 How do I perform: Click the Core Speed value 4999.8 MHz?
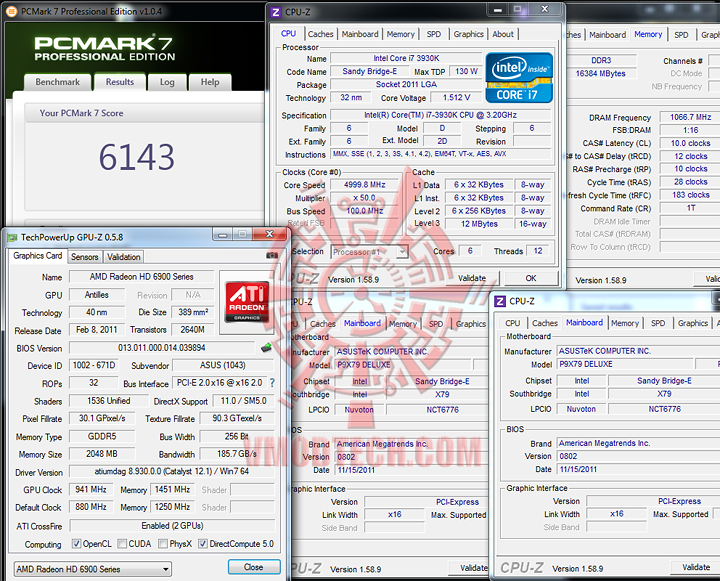(x=365, y=185)
